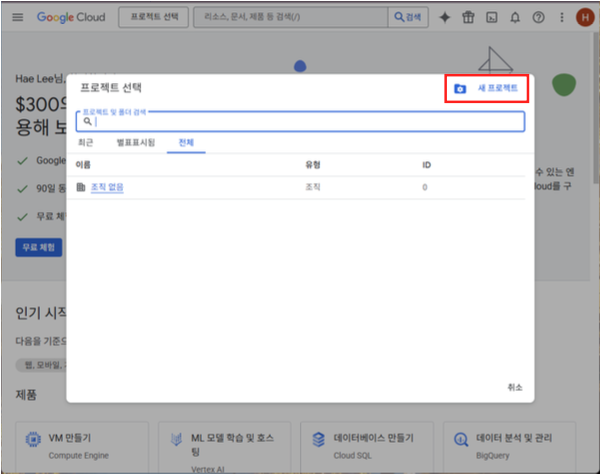The height and width of the screenshot is (474, 601).
Task: Open the Gemini sparkle assistant icon
Action: pyautogui.click(x=445, y=17)
